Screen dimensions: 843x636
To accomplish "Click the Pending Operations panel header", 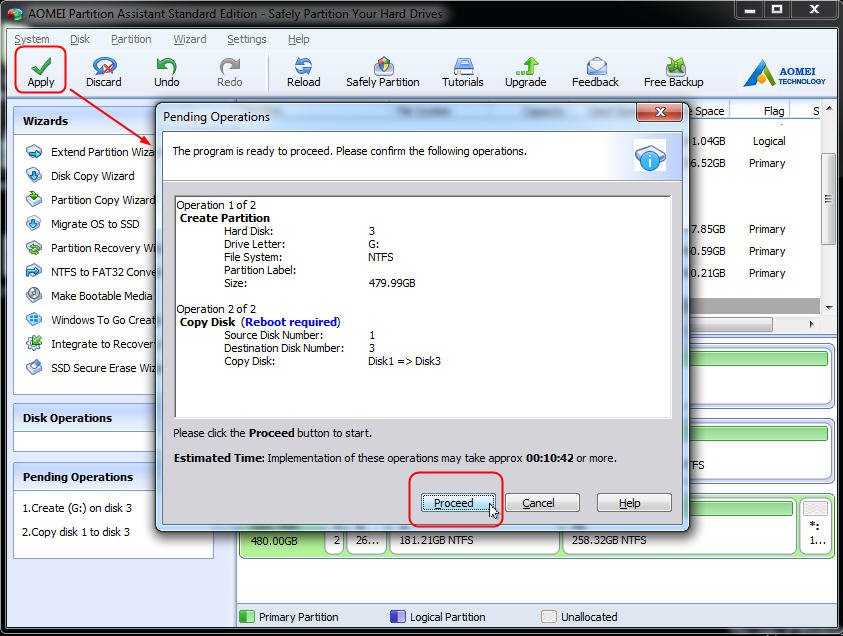I will coord(84,477).
